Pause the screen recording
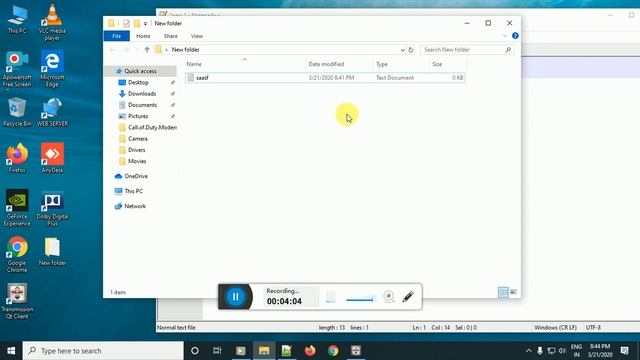This screenshot has width=640, height=360. click(236, 296)
